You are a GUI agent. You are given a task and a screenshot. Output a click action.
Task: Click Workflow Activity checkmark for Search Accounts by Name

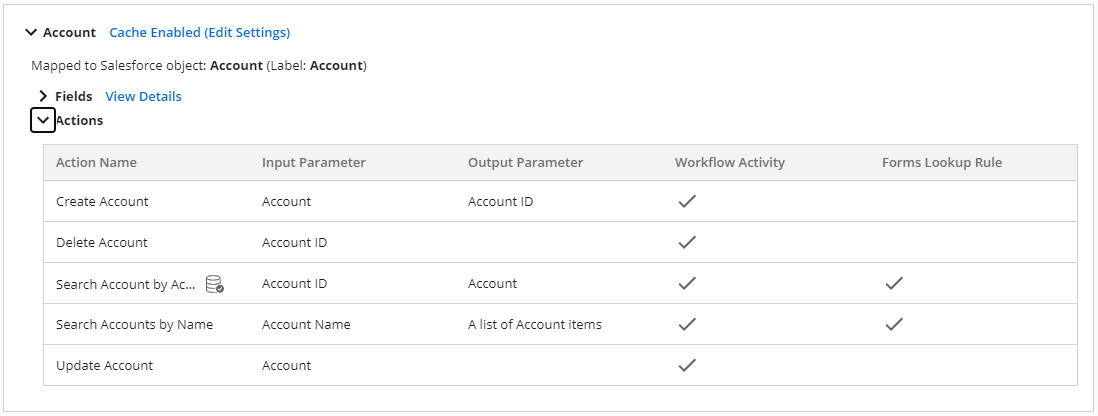(686, 324)
